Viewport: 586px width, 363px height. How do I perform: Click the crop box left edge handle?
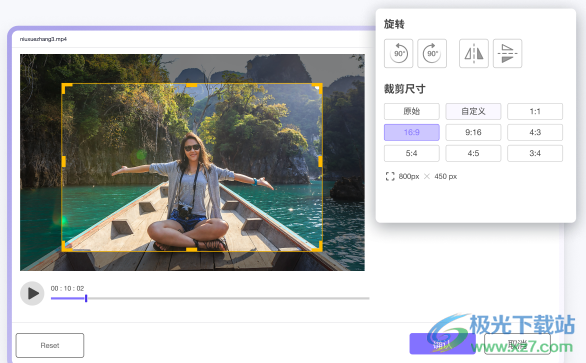coord(64,161)
